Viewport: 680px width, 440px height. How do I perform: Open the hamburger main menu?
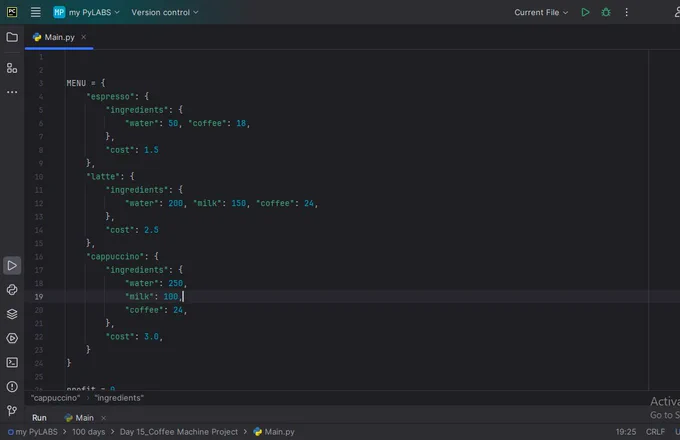36,12
